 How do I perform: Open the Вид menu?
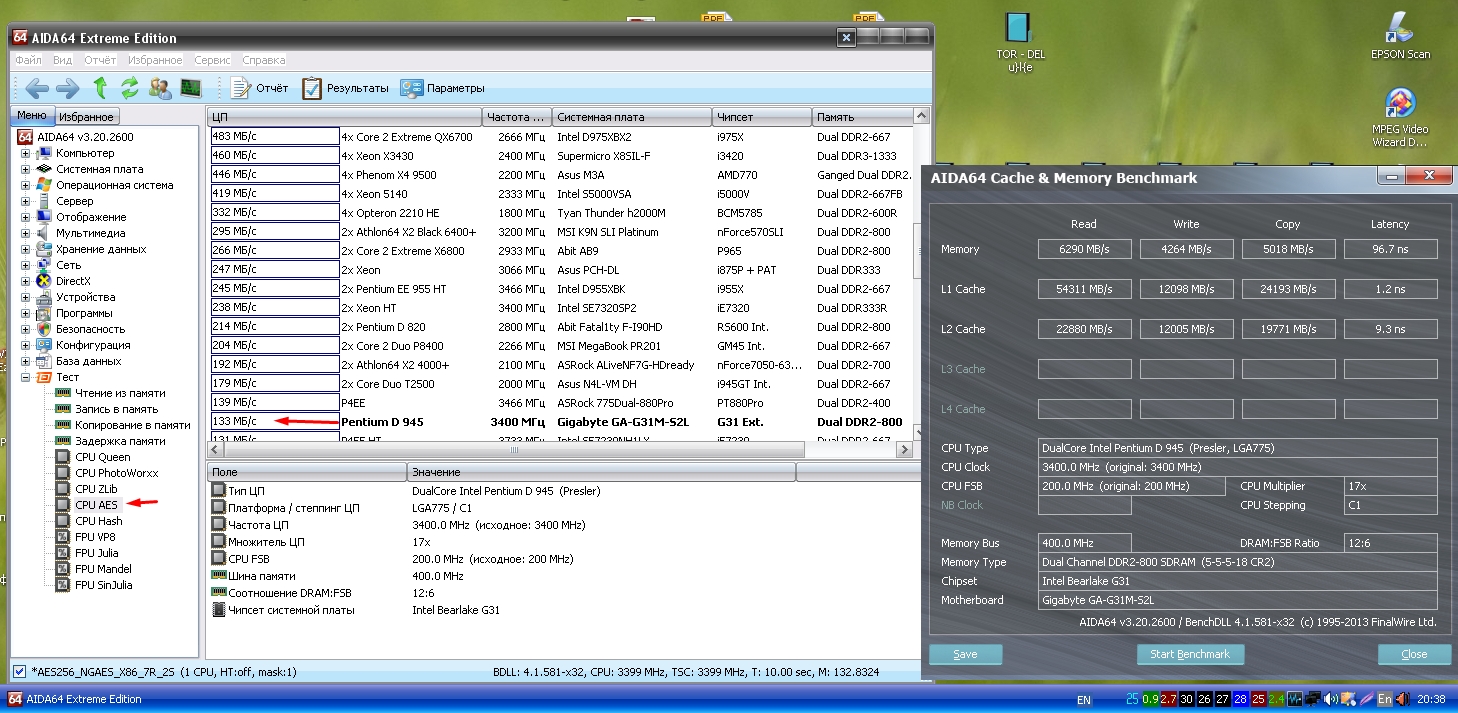[62, 60]
